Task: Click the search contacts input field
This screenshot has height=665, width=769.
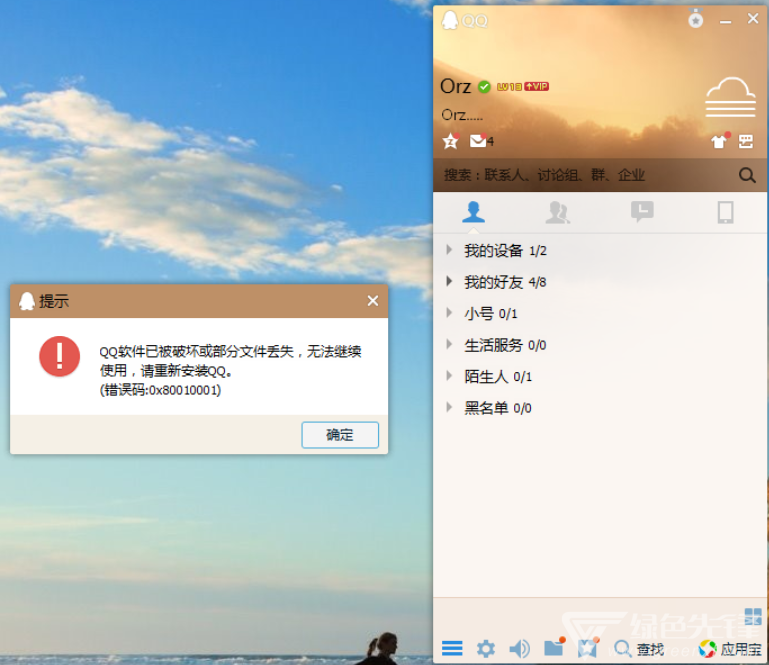Action: [x=584, y=175]
